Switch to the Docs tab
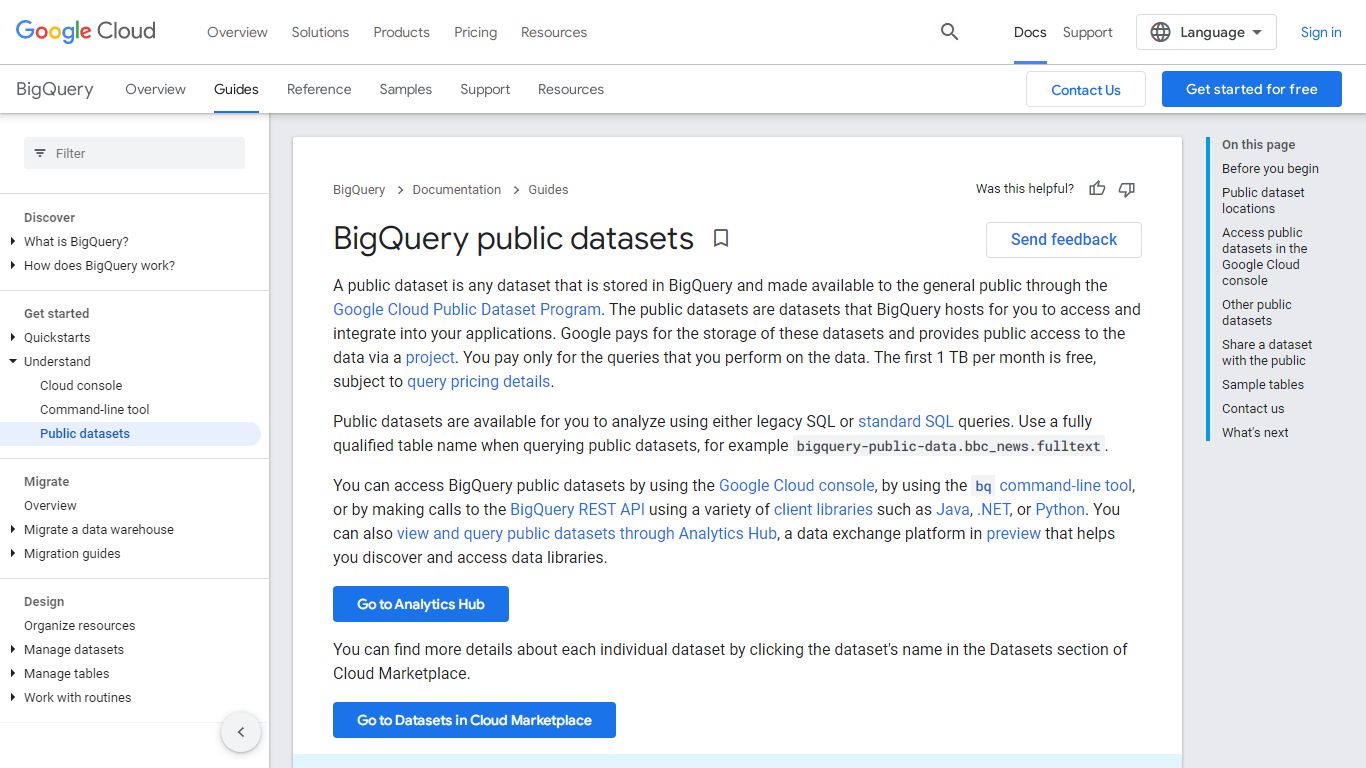Screen dimensions: 1366x768 coord(1030,32)
